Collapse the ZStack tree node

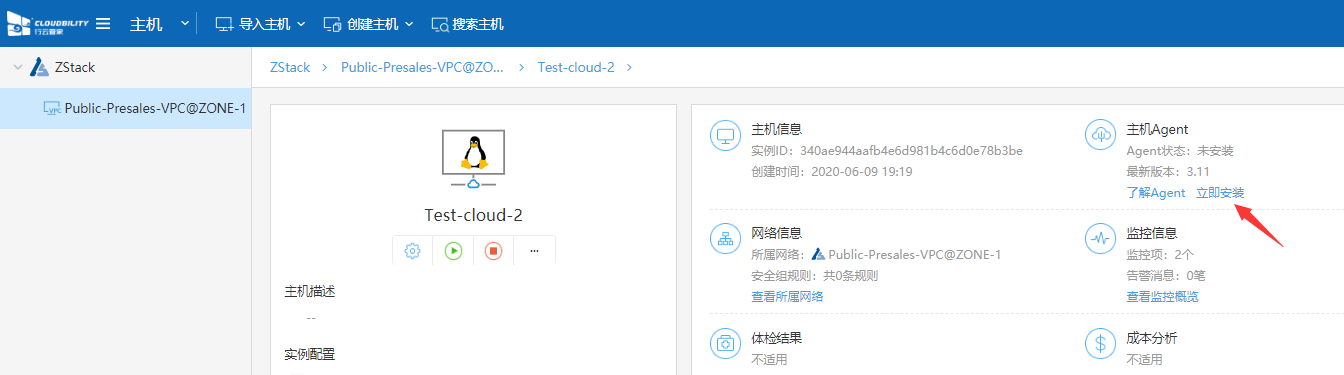click(x=17, y=67)
